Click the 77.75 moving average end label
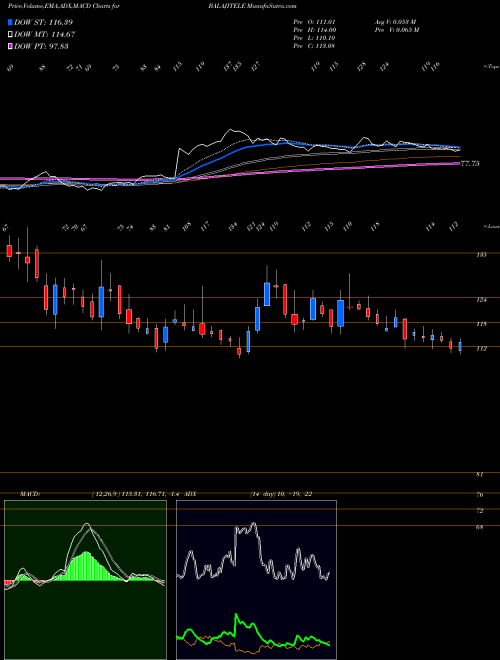The height and width of the screenshot is (660, 500). (470, 163)
